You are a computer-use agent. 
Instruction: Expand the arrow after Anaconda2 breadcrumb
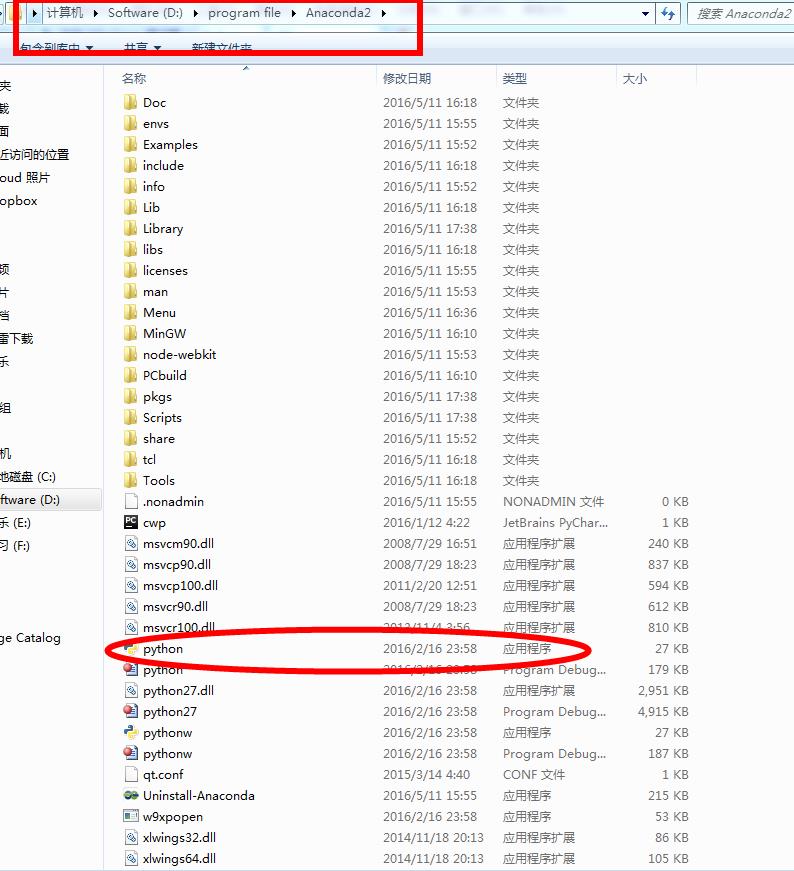(383, 13)
